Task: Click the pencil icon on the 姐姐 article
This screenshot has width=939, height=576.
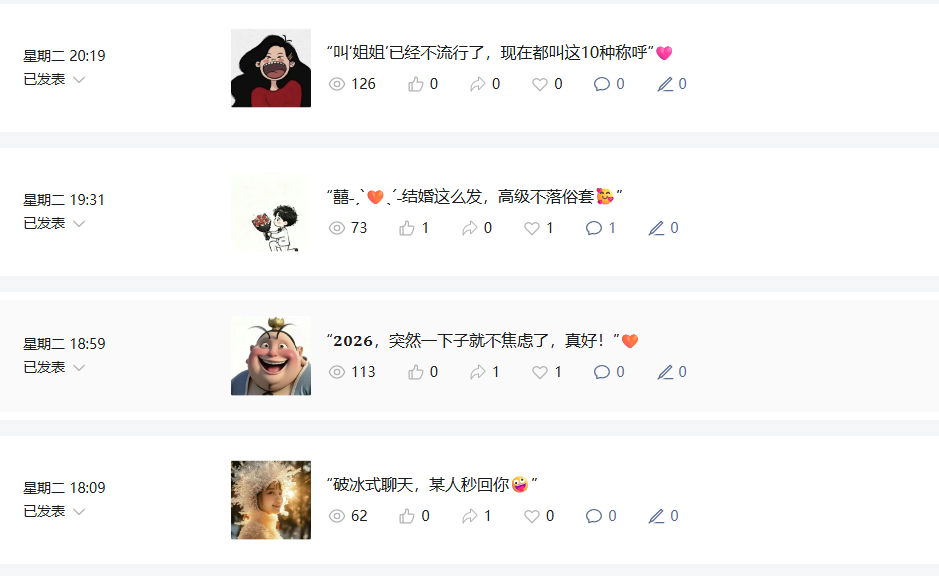Action: tap(665, 84)
